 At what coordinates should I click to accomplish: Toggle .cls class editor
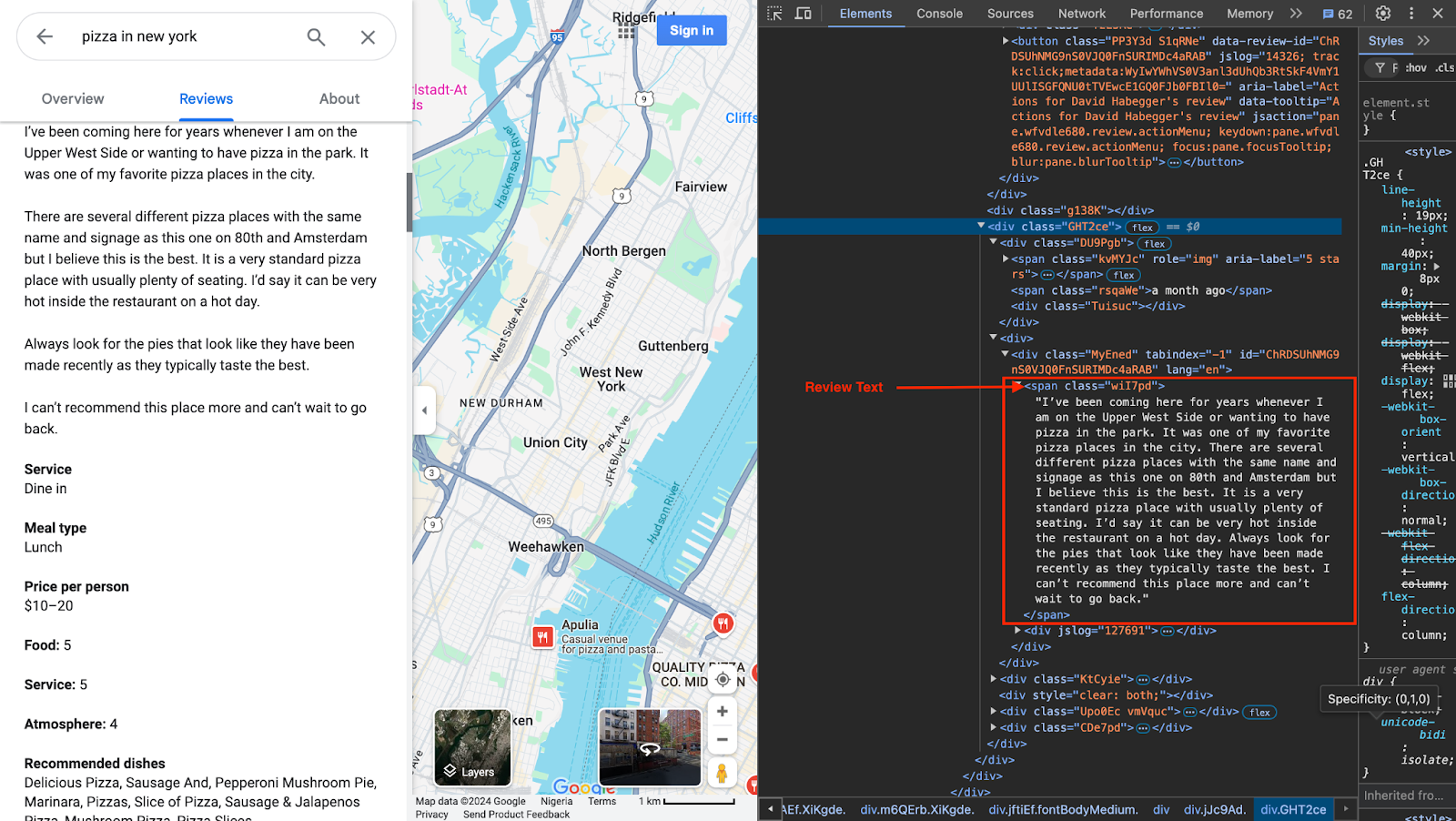coord(1445,68)
